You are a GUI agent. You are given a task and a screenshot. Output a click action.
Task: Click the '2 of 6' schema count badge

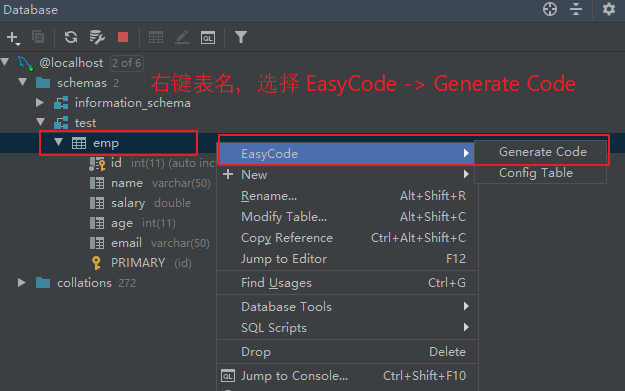[x=127, y=63]
